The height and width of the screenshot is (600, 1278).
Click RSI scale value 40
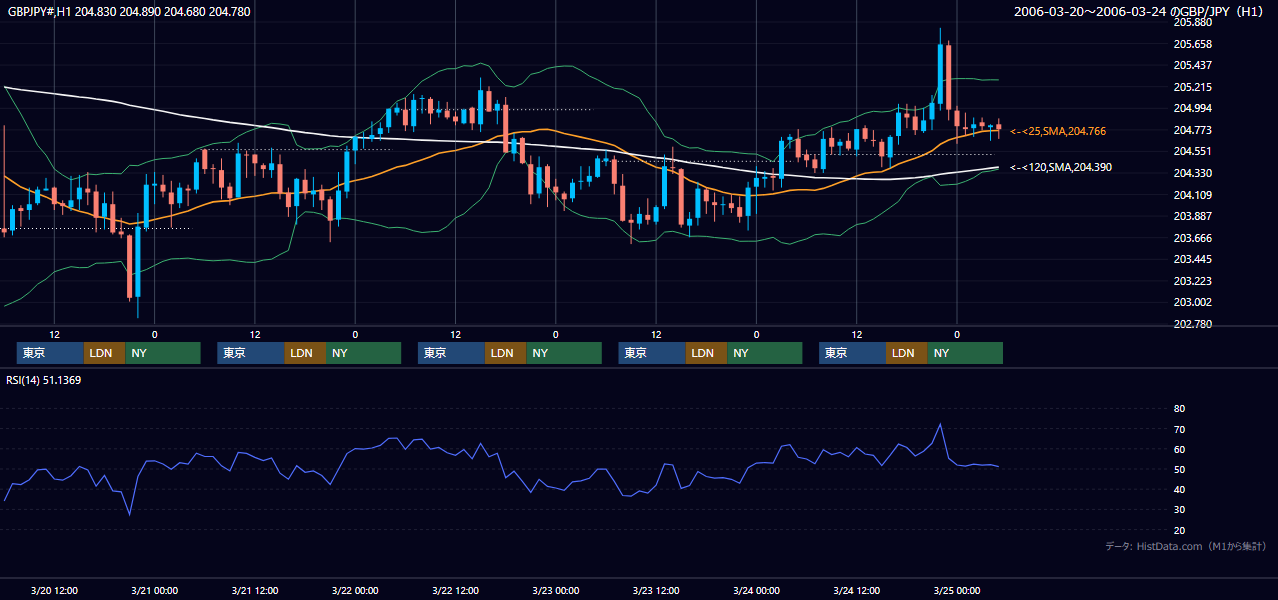pos(1179,489)
